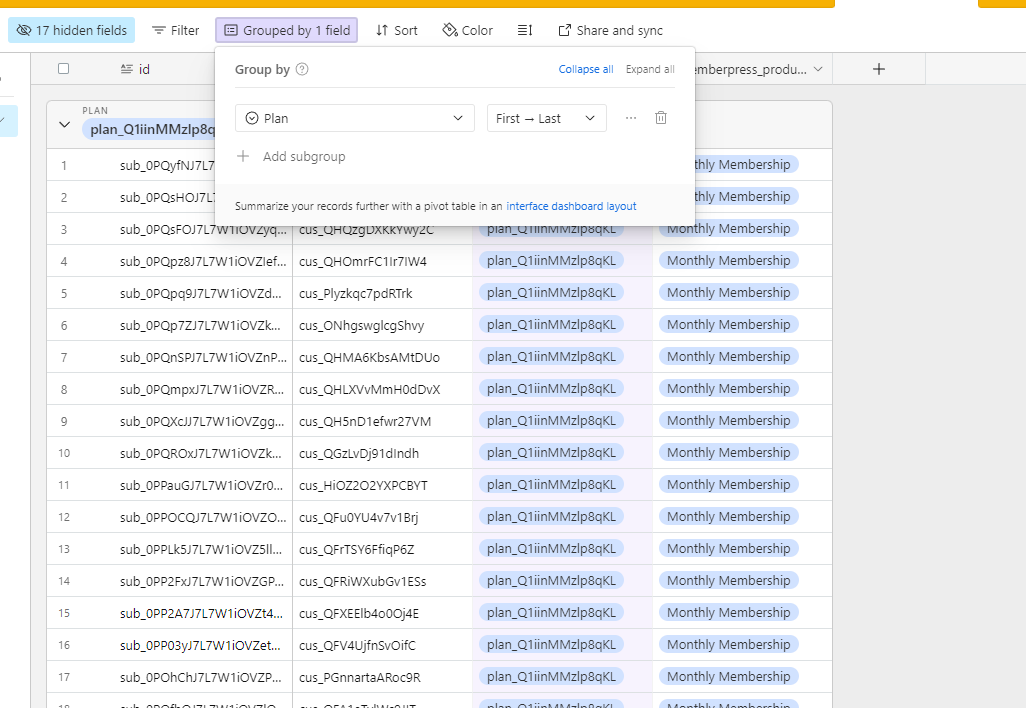1026x708 pixels.
Task: Click the row height icon in toolbar
Action: 525,31
